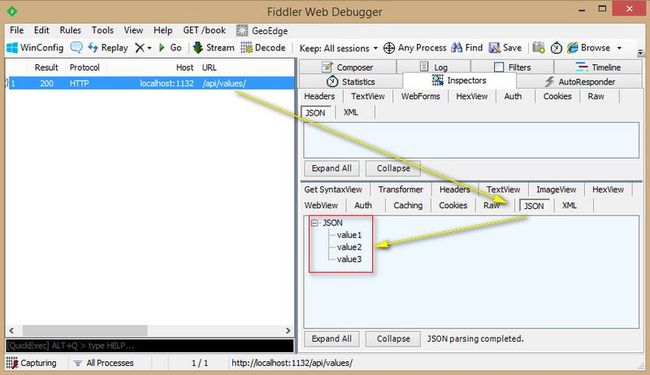Click the QuickExec command input box
This screenshot has height=375, width=650.
150,346
